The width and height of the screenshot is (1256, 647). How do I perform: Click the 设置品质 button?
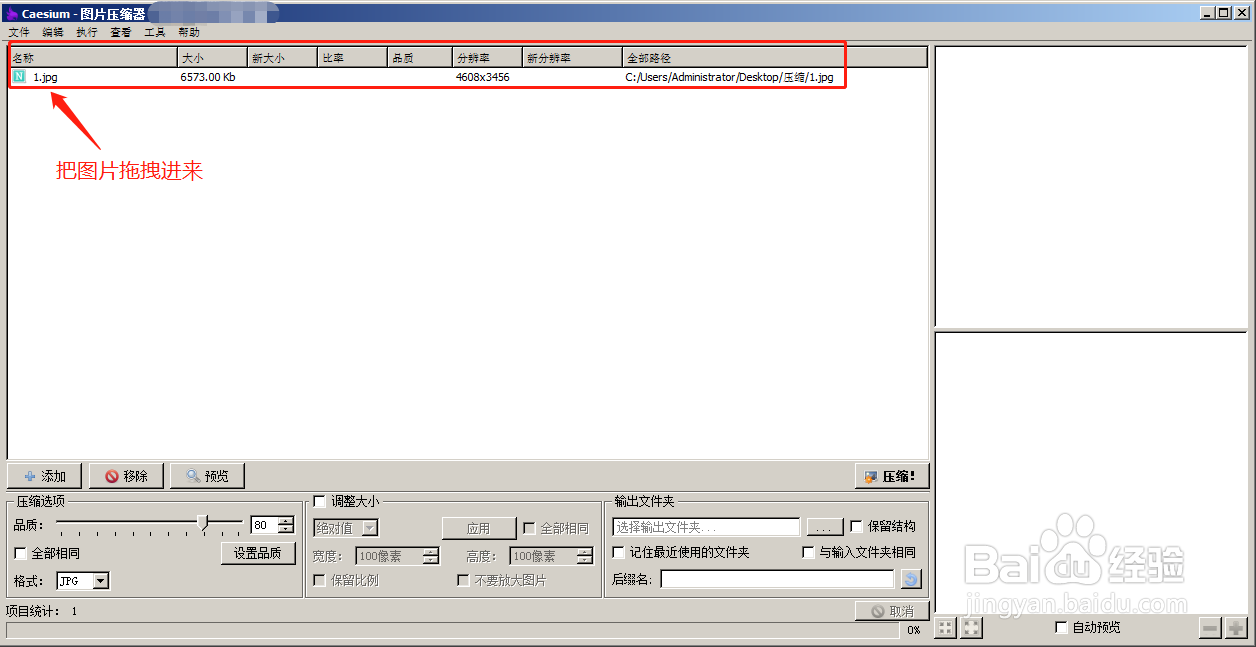pos(258,553)
